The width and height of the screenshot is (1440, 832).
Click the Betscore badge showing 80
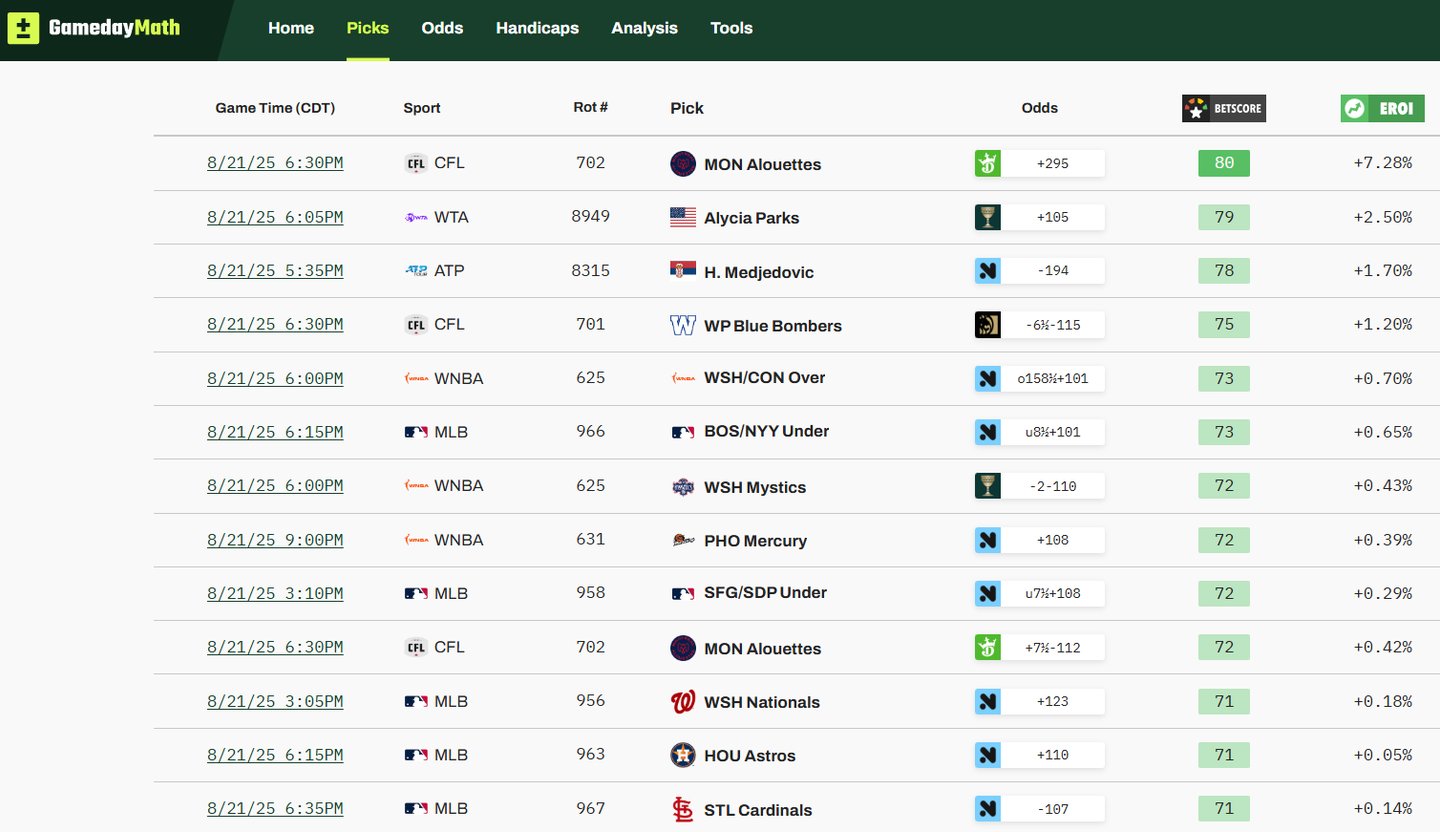[1224, 163]
